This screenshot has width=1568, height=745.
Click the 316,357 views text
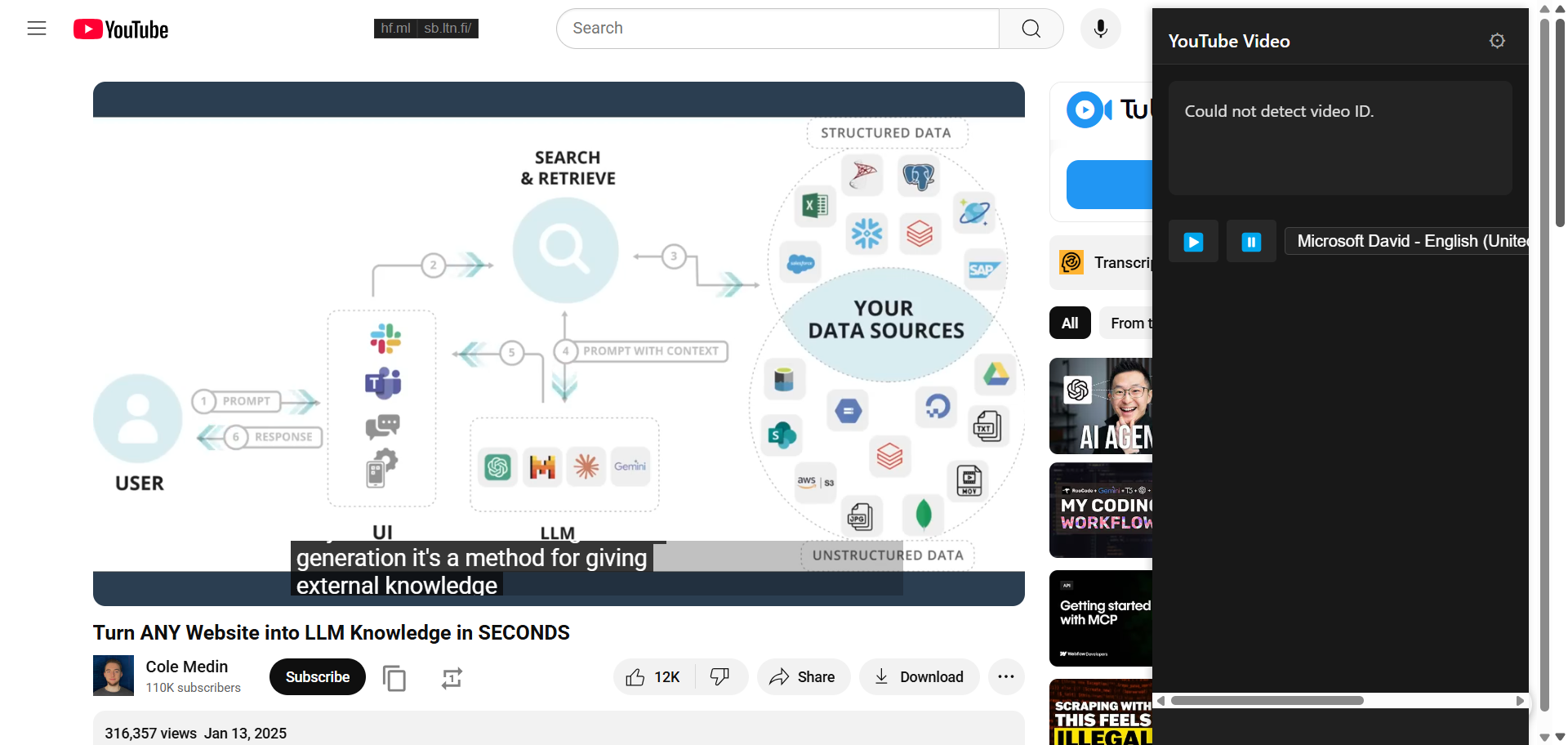(151, 734)
